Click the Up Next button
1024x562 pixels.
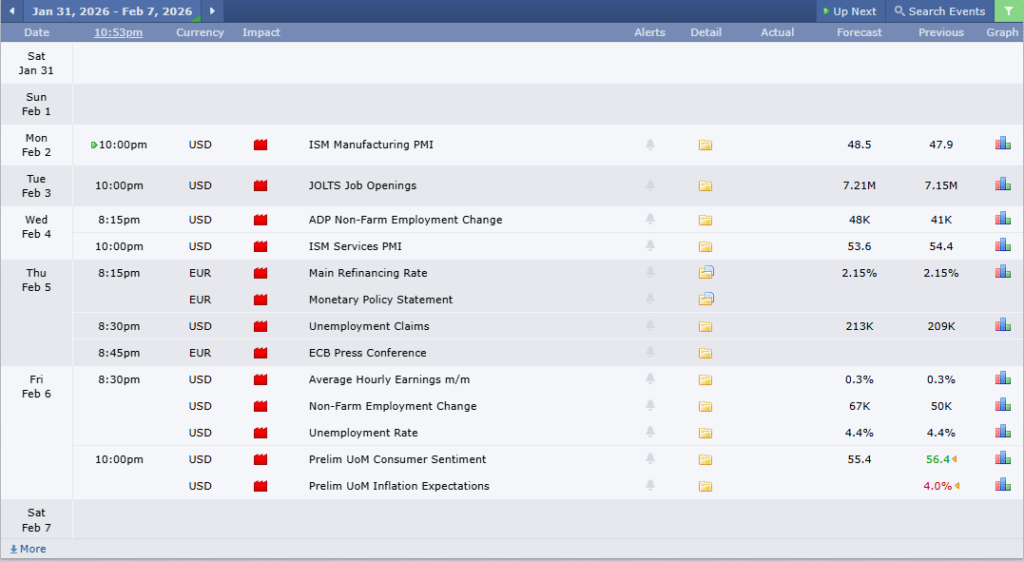pyautogui.click(x=849, y=11)
